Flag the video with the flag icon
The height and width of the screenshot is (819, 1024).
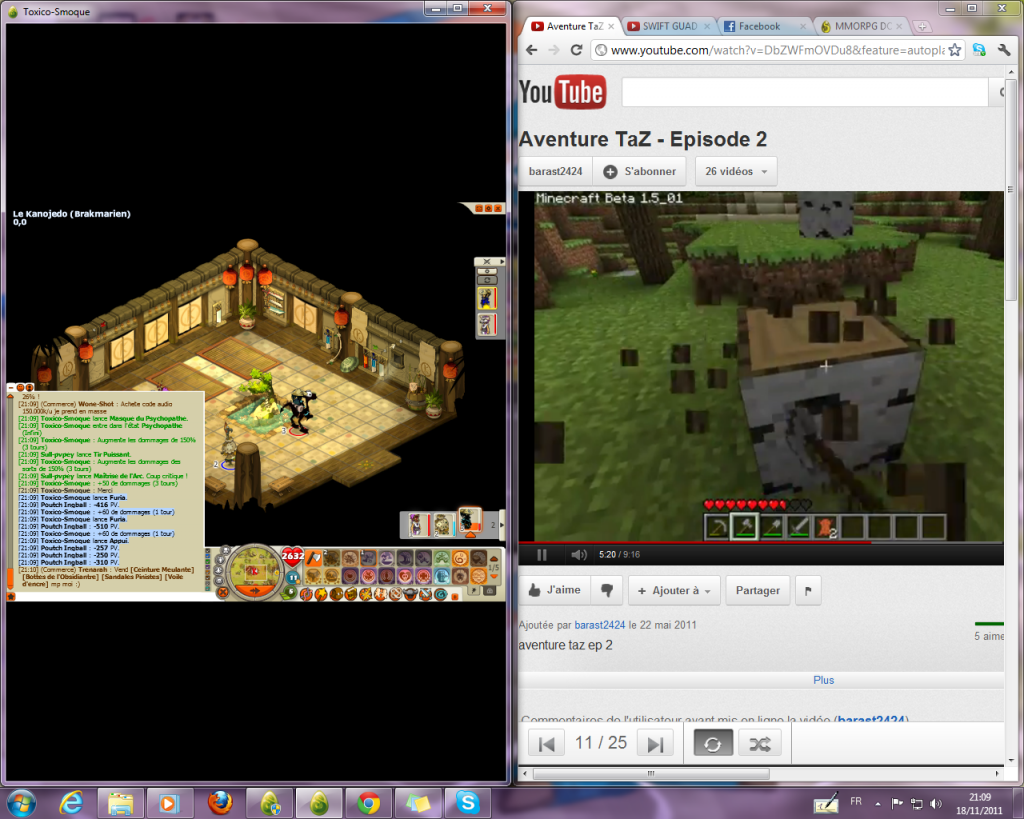[808, 590]
